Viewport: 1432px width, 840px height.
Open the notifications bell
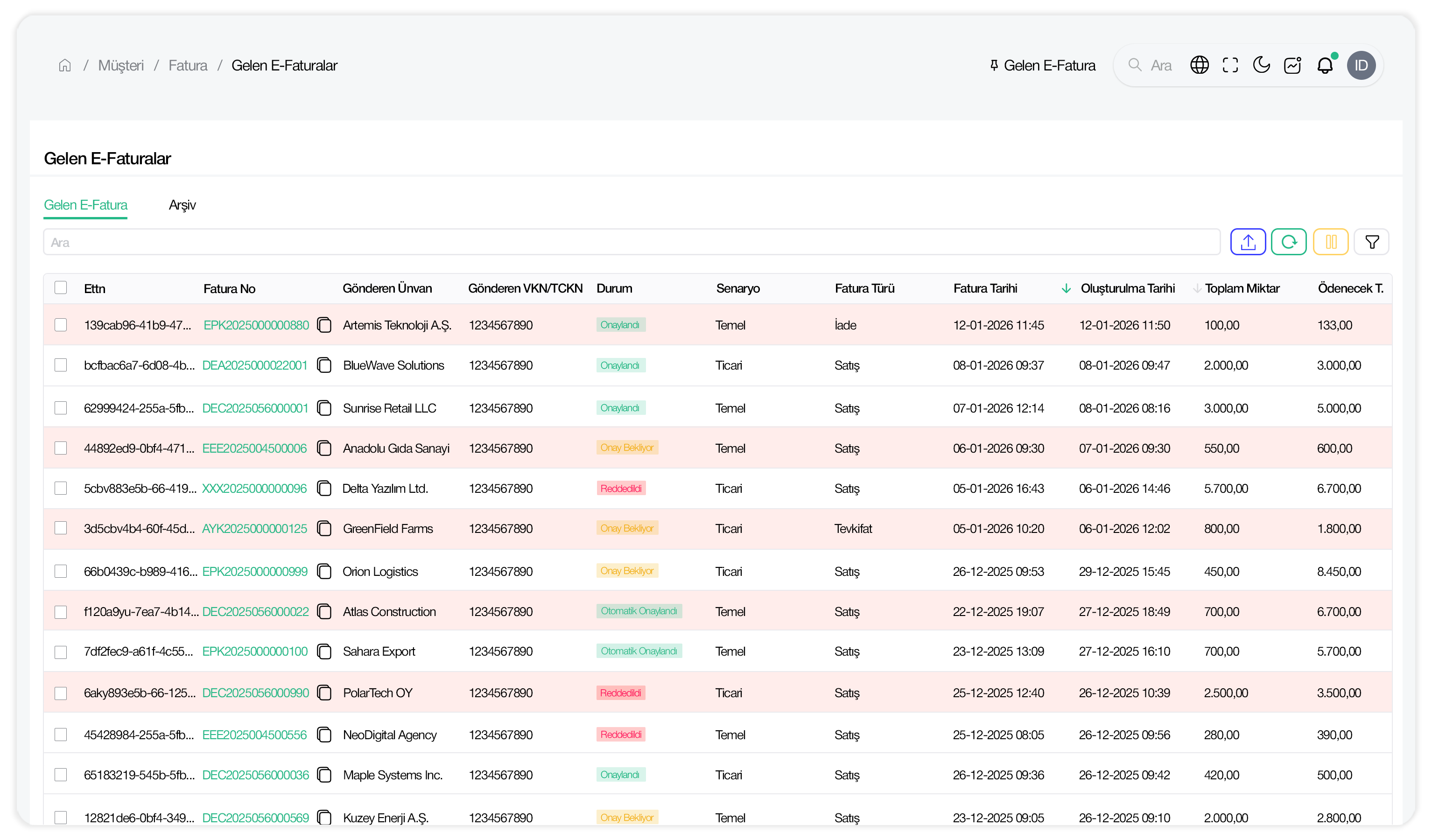(1324, 65)
